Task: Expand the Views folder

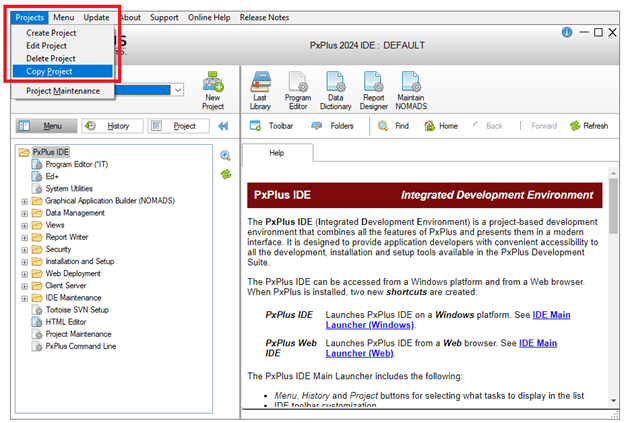Action: [x=24, y=226]
